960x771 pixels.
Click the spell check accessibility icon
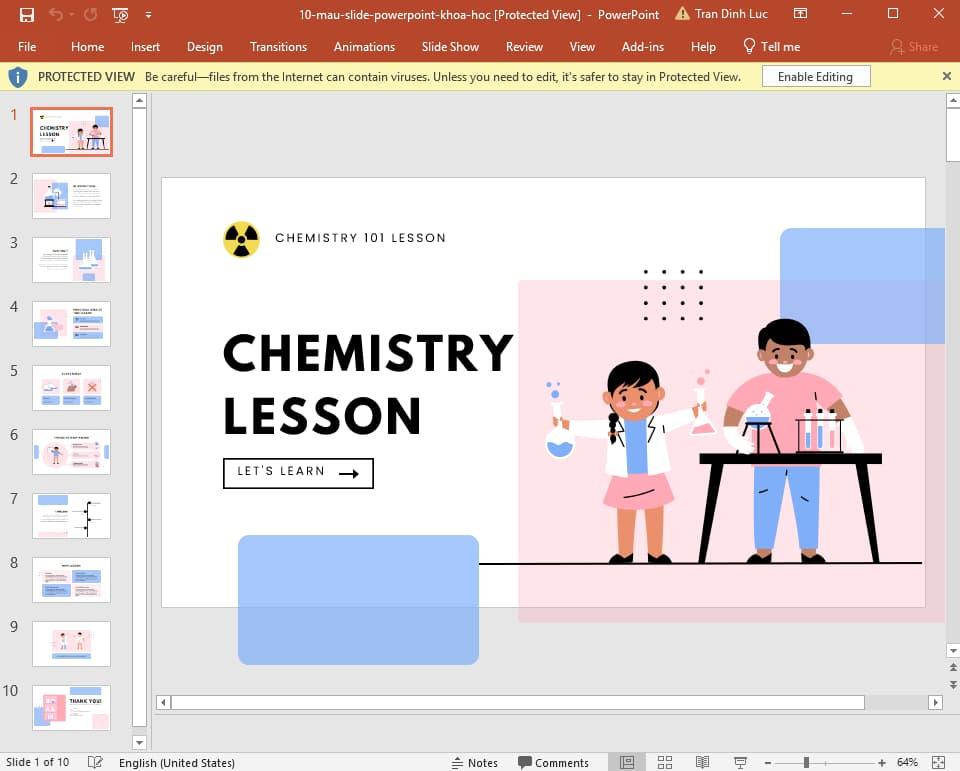(95, 762)
